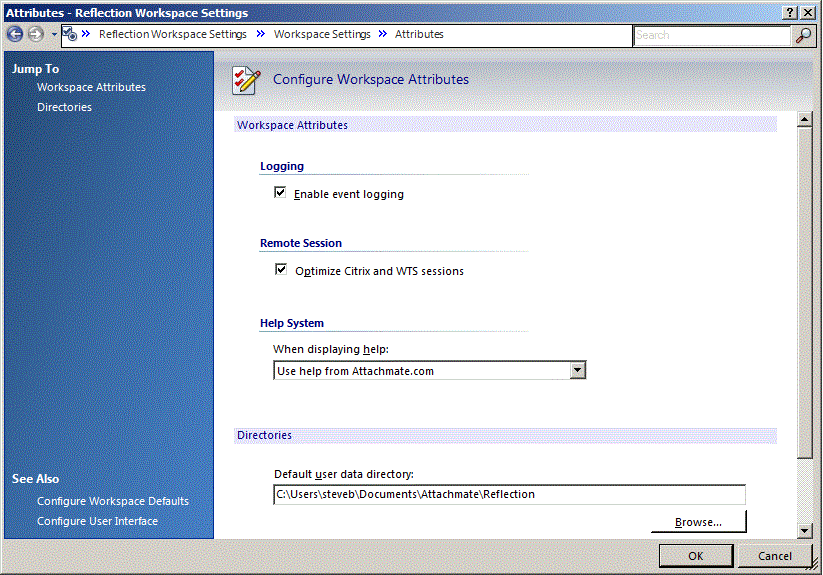The image size is (823, 575).
Task: Click the Cancel button
Action: [775, 556]
